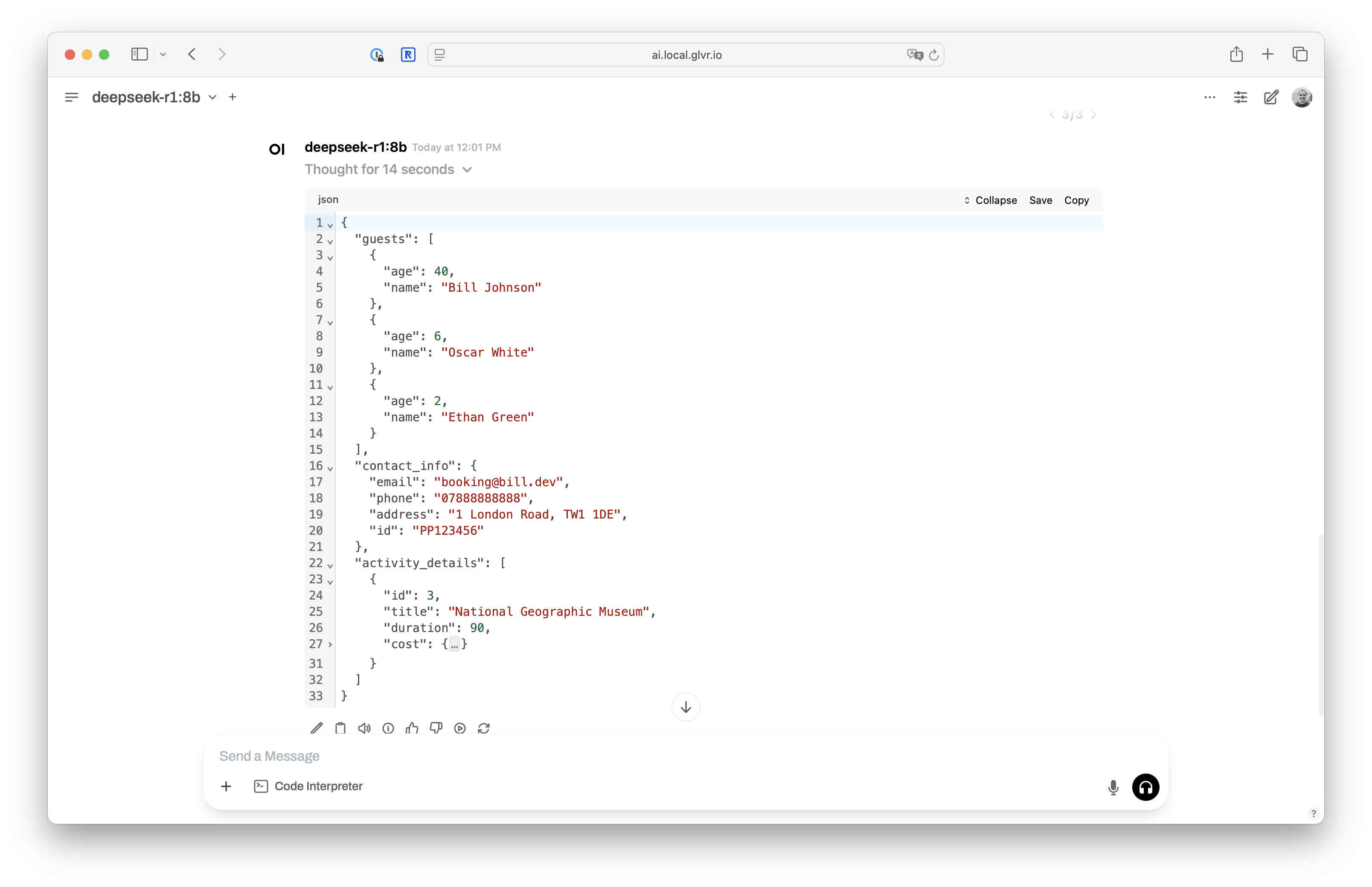Read response aloud with speaker icon

[x=364, y=728]
